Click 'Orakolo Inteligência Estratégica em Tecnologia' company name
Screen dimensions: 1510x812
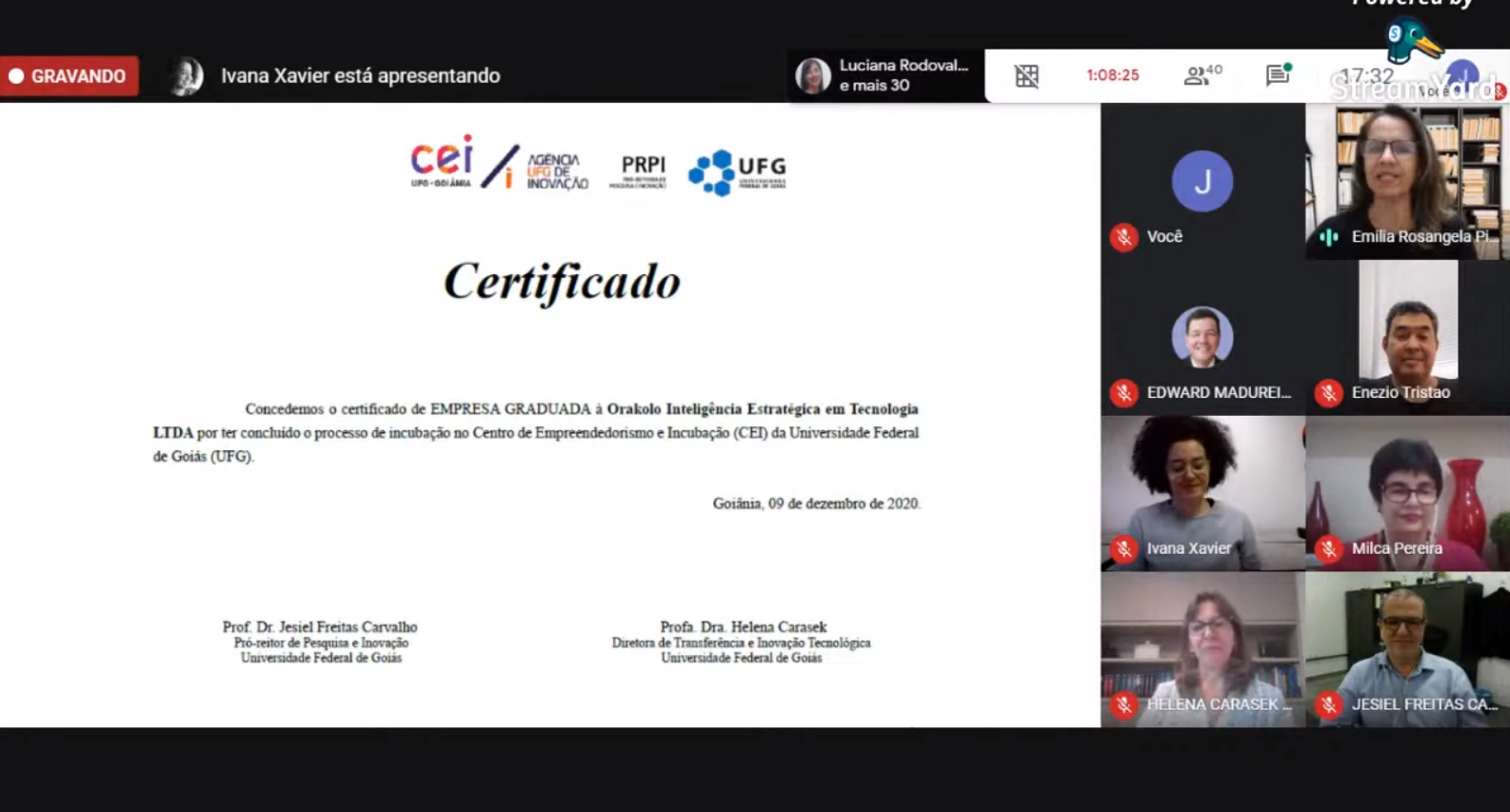click(763, 409)
